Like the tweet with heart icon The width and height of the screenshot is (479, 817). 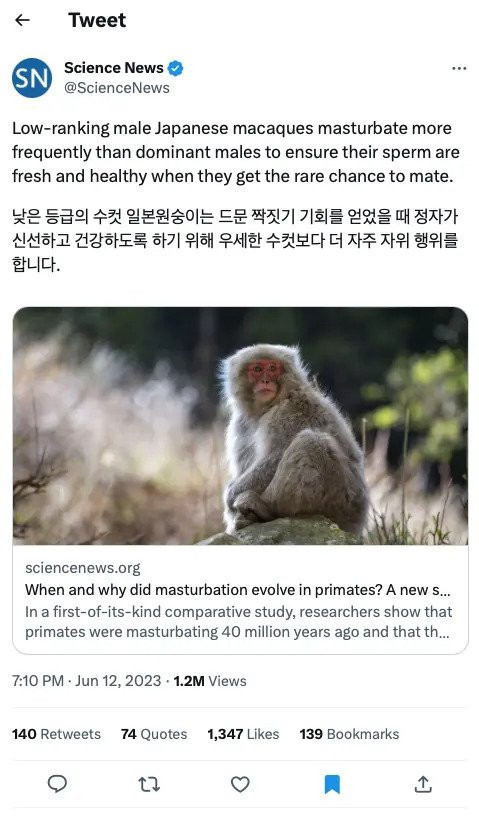click(x=240, y=784)
